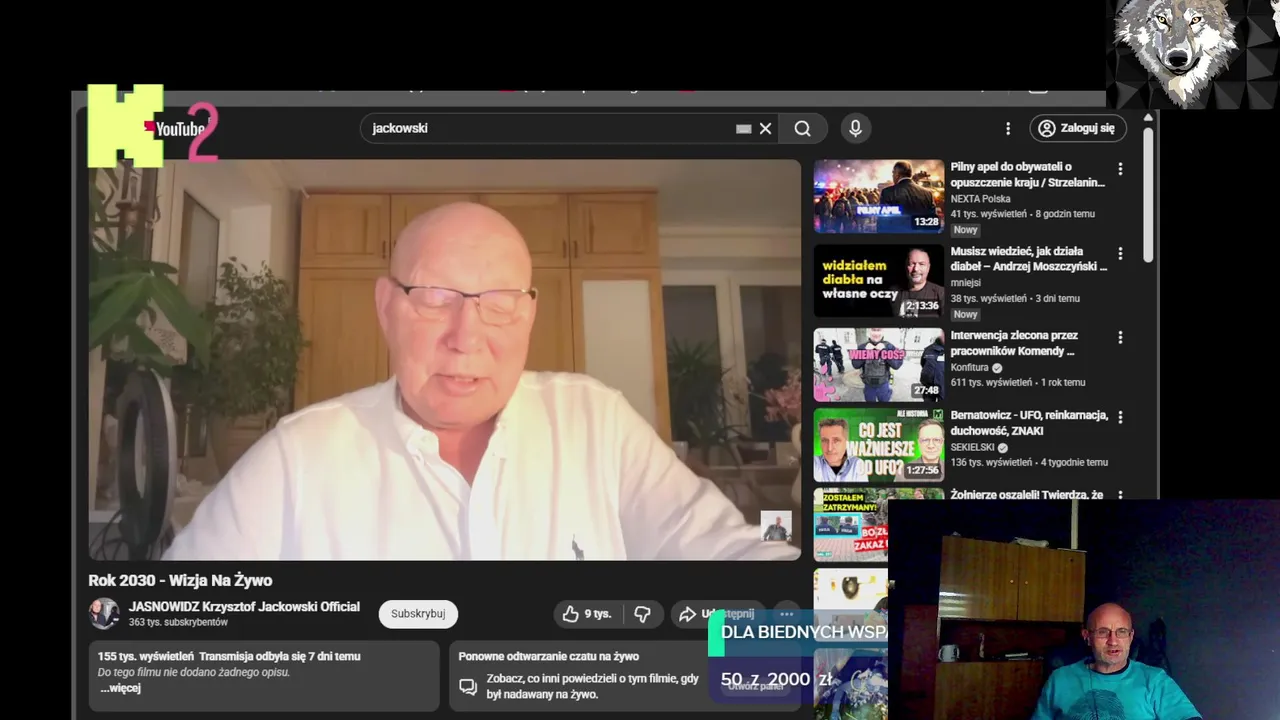Open options for Interwencja zlecona przez pracowników video
The image size is (1280, 720).
coord(1120,338)
